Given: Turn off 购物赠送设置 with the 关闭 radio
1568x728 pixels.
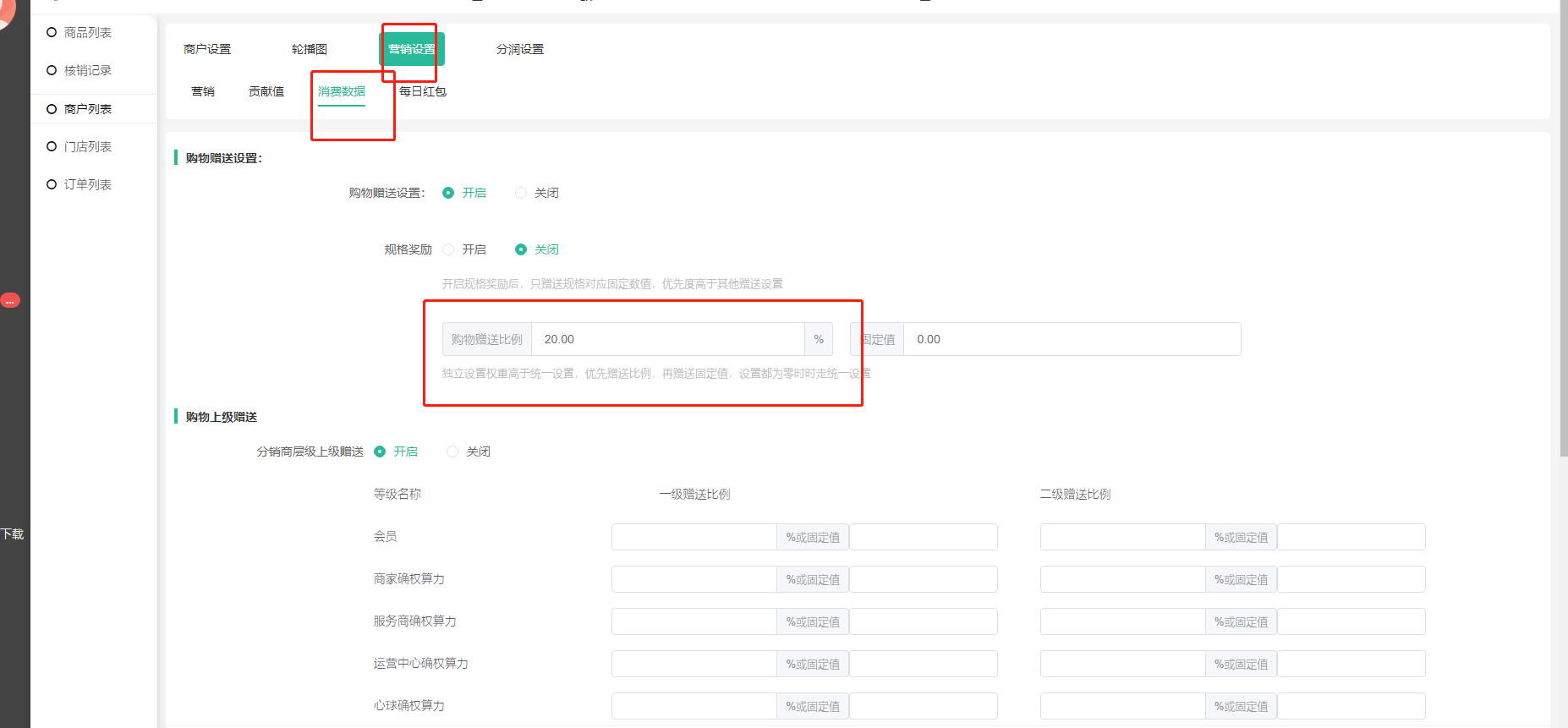Looking at the screenshot, I should coord(521,193).
